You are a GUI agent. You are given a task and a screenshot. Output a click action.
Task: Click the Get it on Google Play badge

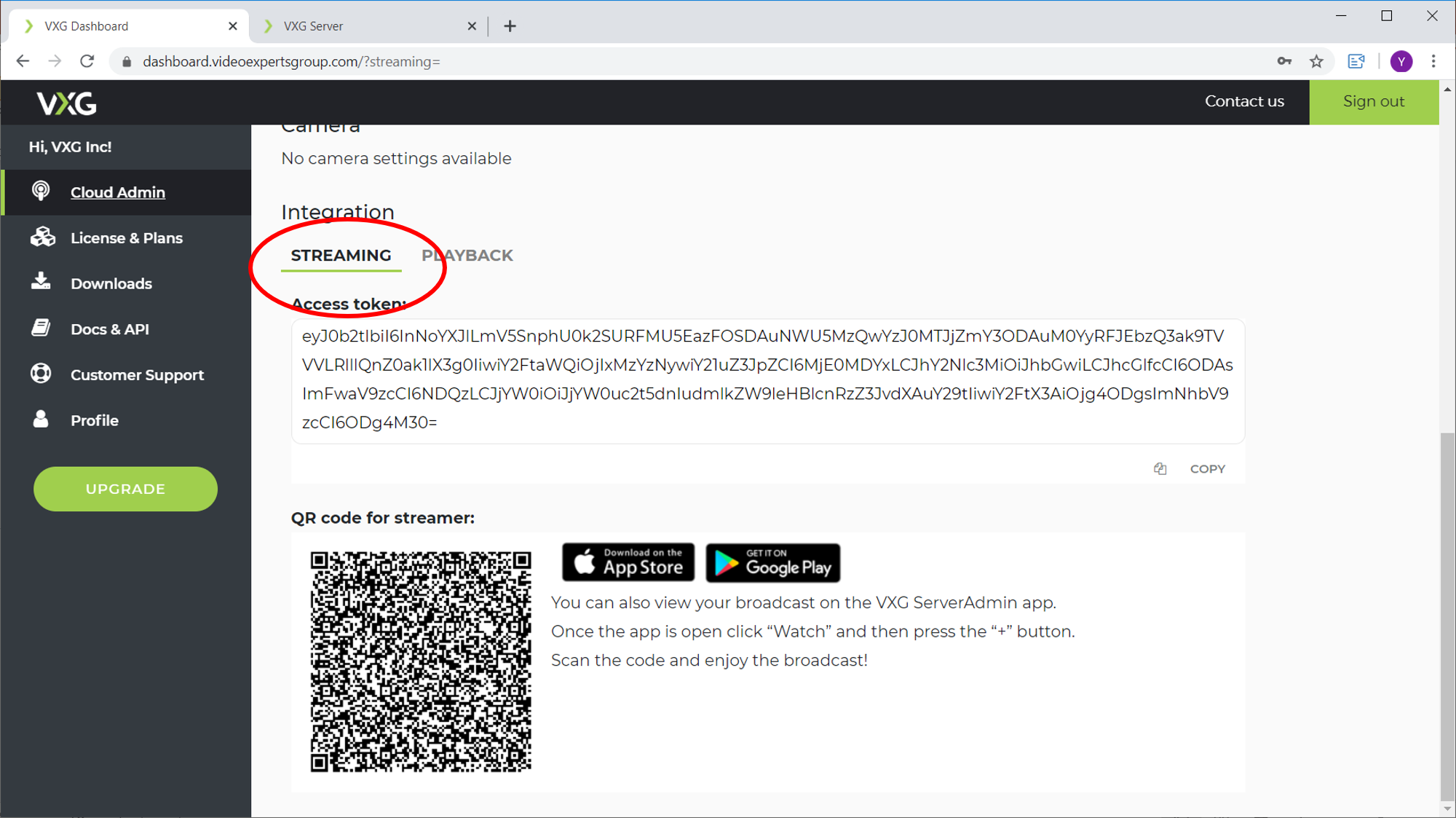click(x=772, y=563)
